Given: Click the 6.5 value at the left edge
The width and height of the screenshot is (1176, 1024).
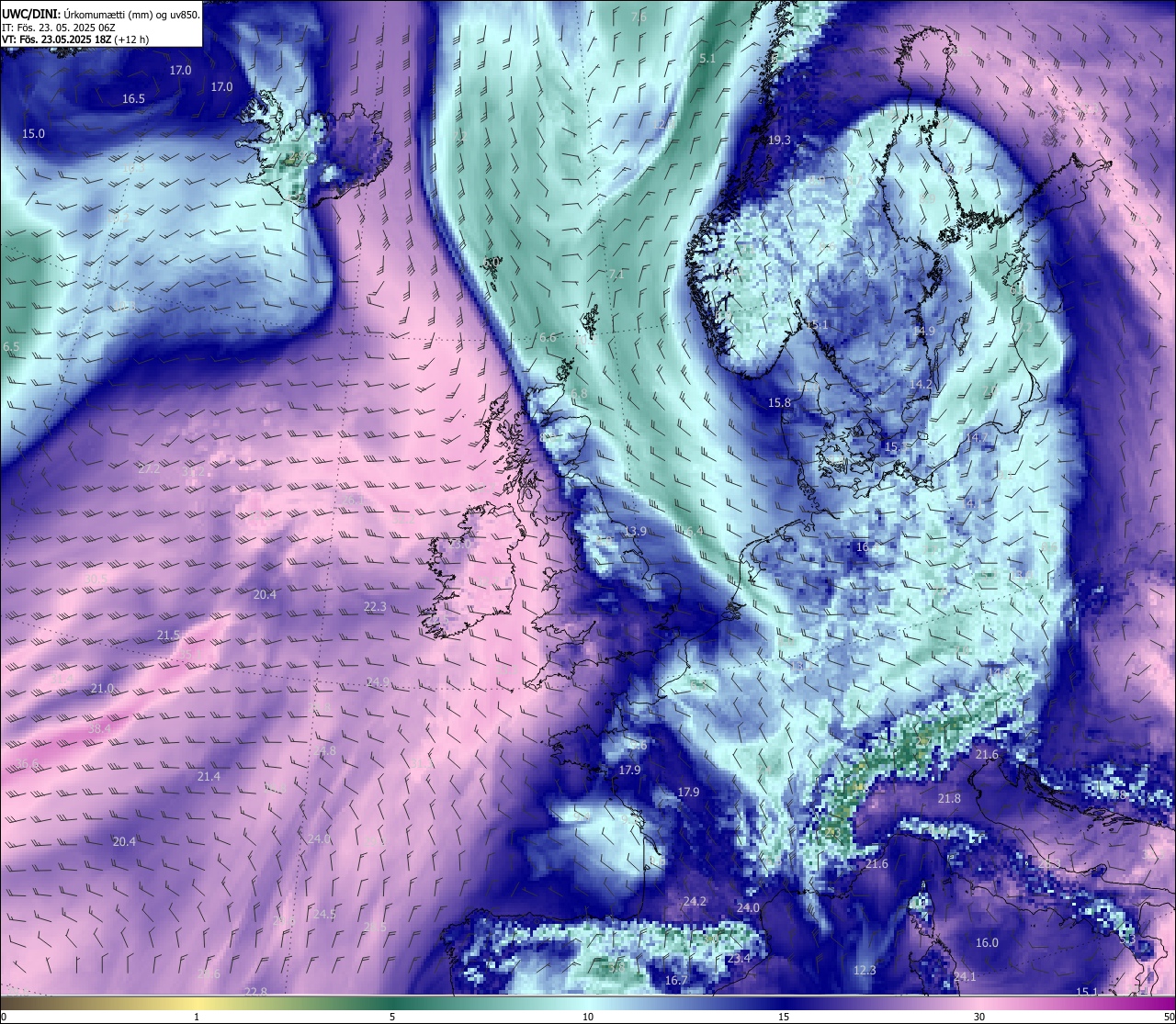Looking at the screenshot, I should pos(11,347).
